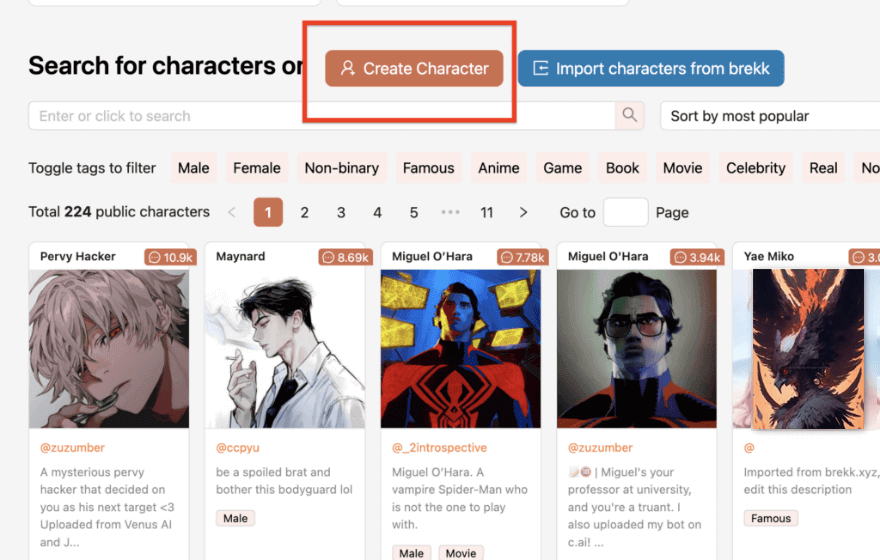Import characters from brekk

650,68
